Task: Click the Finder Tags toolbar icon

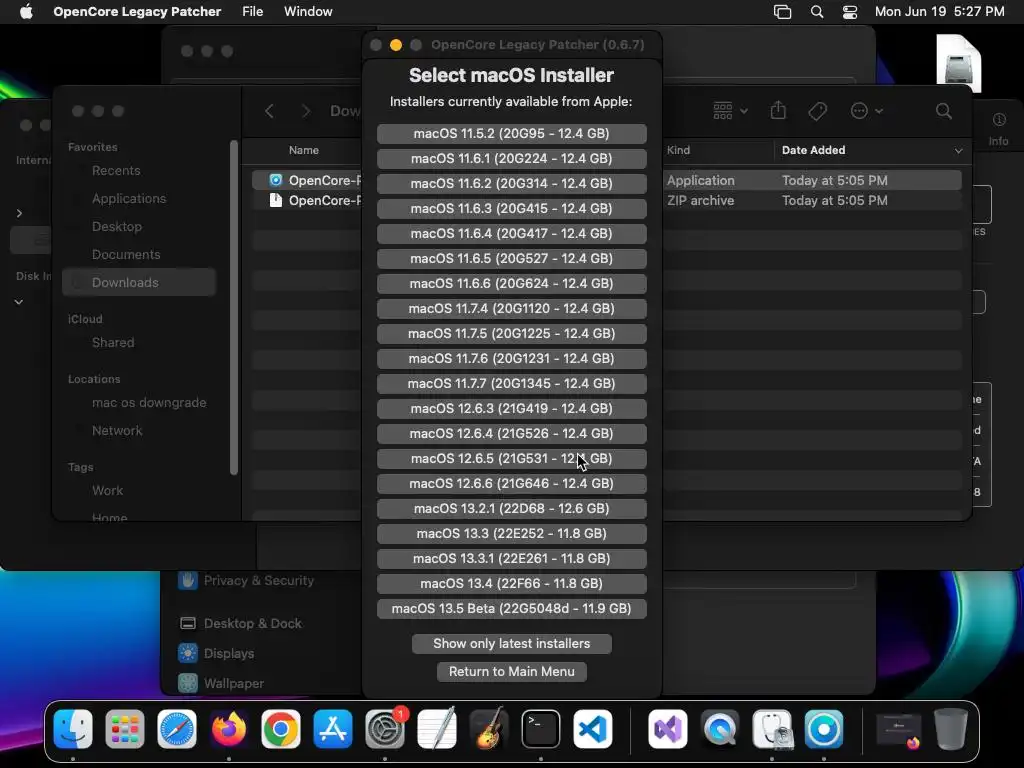Action: (817, 111)
